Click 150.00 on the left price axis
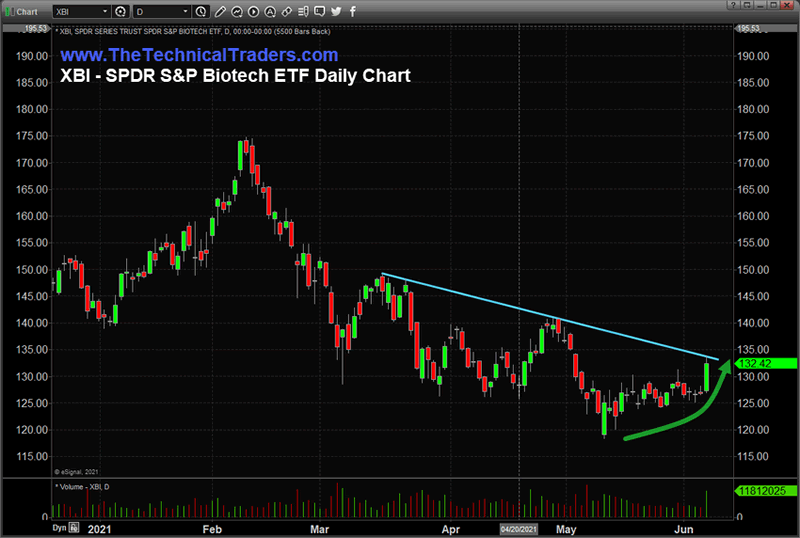800x538 pixels. coord(32,270)
